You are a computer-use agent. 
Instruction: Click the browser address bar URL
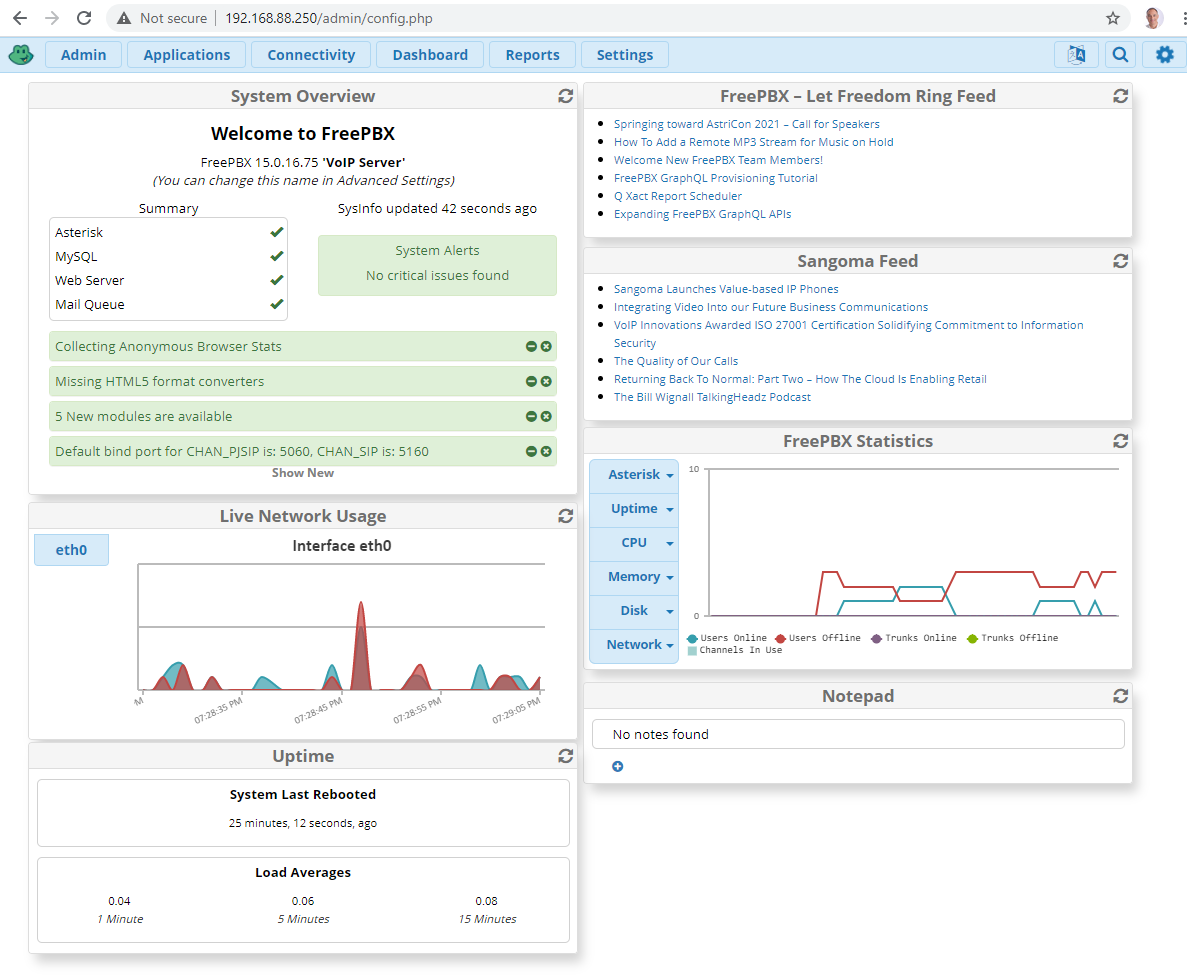pos(329,18)
